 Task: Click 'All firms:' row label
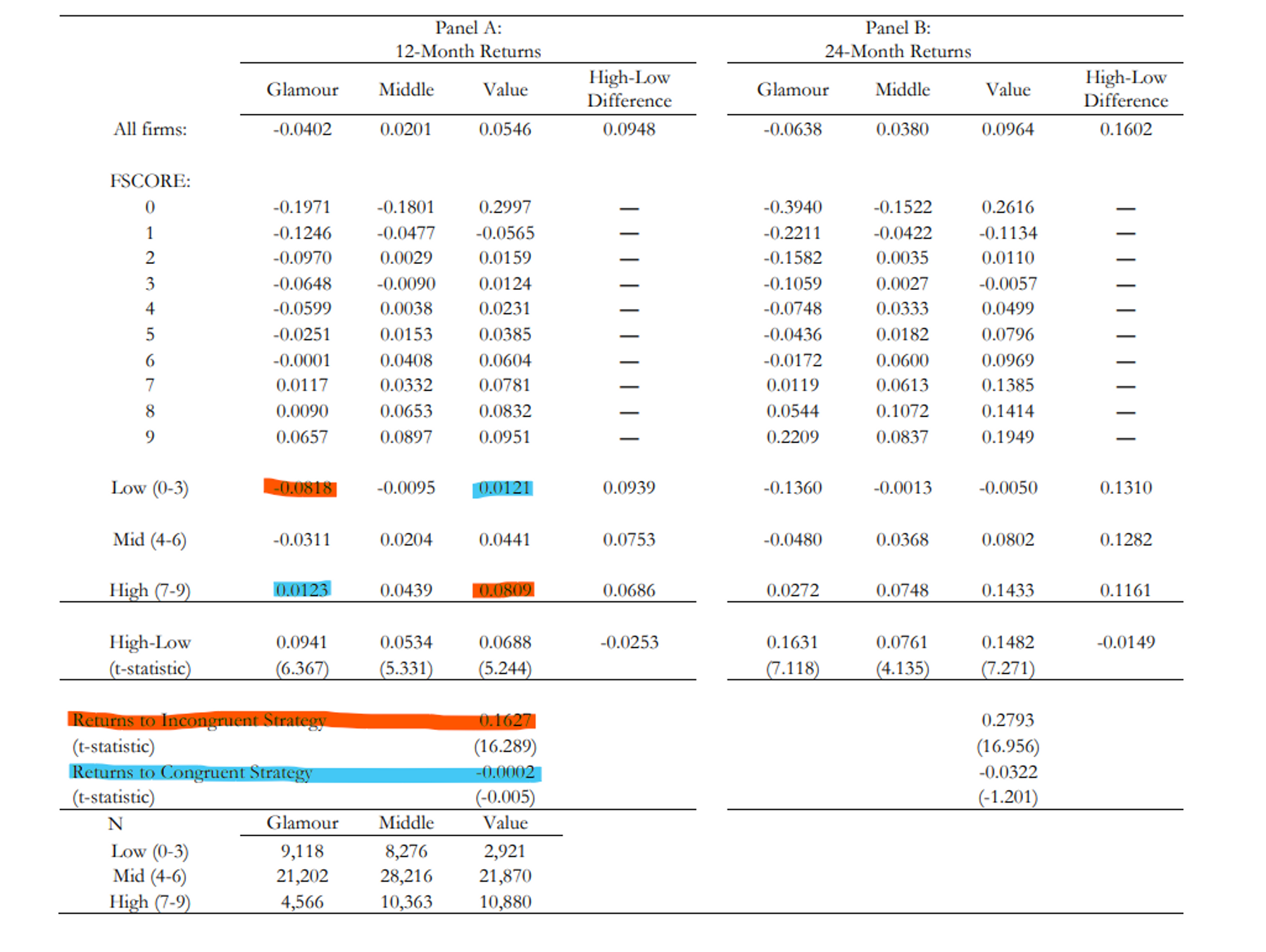150,129
